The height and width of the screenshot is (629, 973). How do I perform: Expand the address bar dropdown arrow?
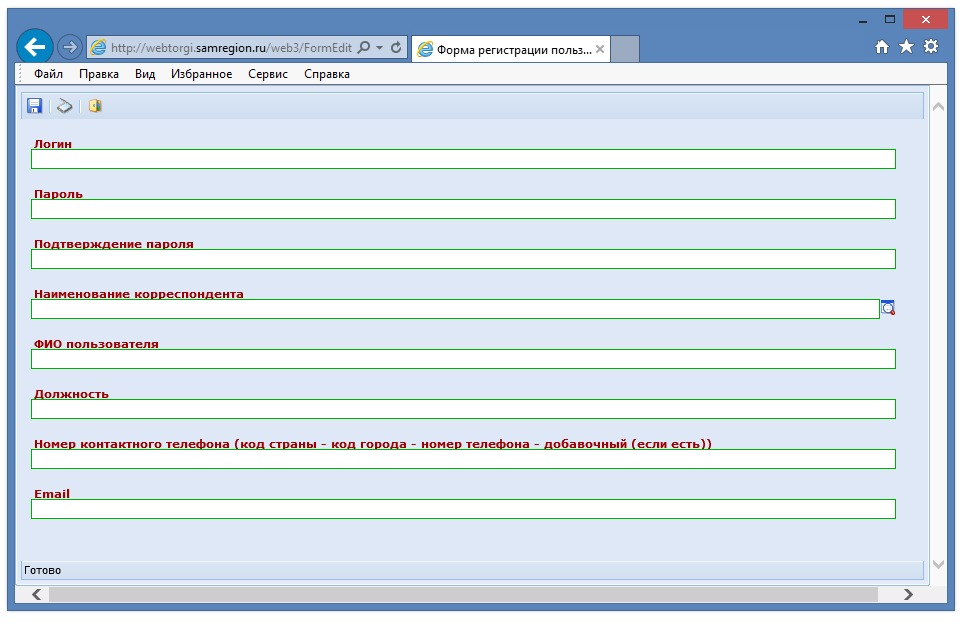[380, 48]
